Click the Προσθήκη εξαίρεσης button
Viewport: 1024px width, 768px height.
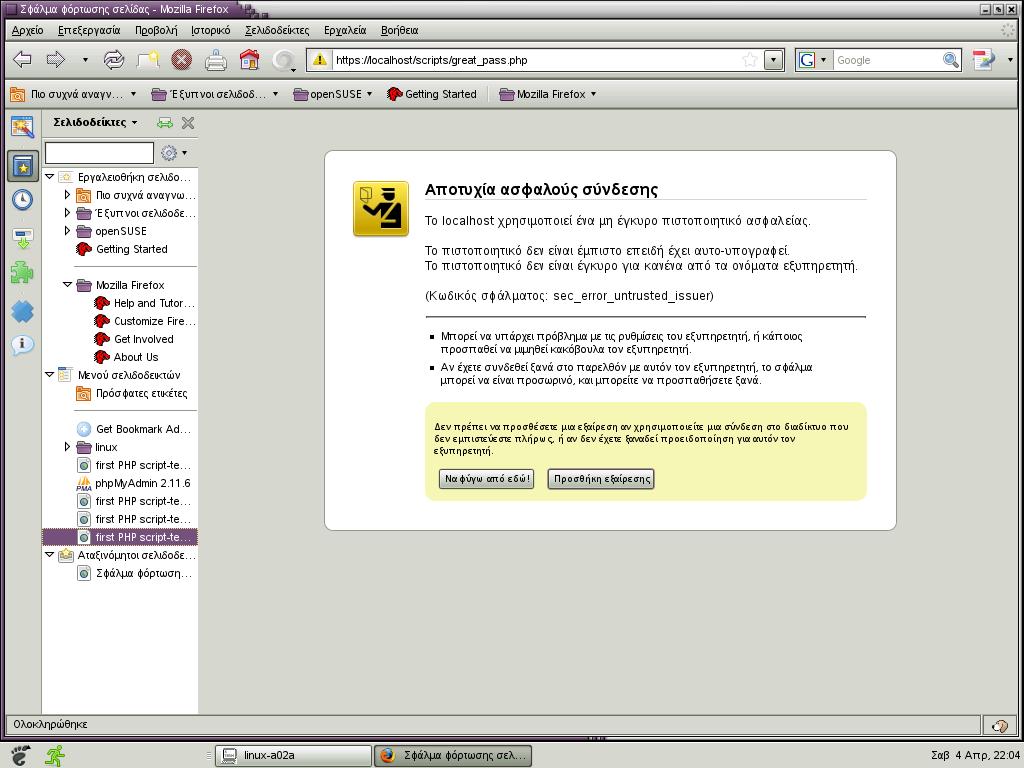coord(601,479)
